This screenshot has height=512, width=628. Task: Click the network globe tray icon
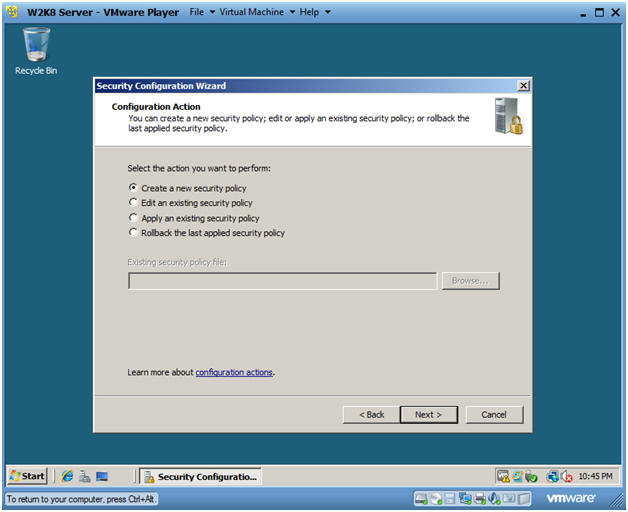coord(553,476)
